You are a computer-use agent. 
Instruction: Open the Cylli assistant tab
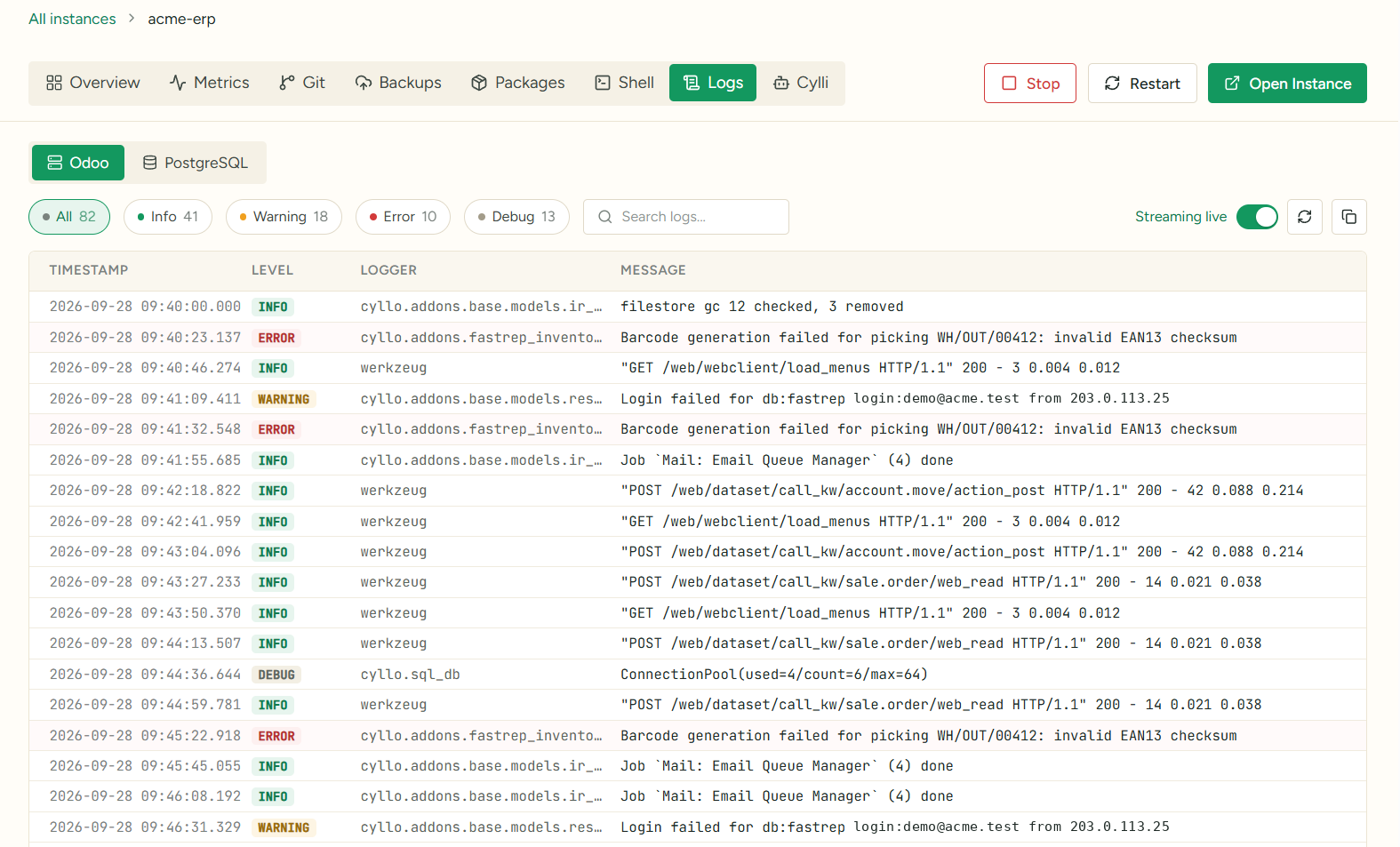(x=801, y=83)
